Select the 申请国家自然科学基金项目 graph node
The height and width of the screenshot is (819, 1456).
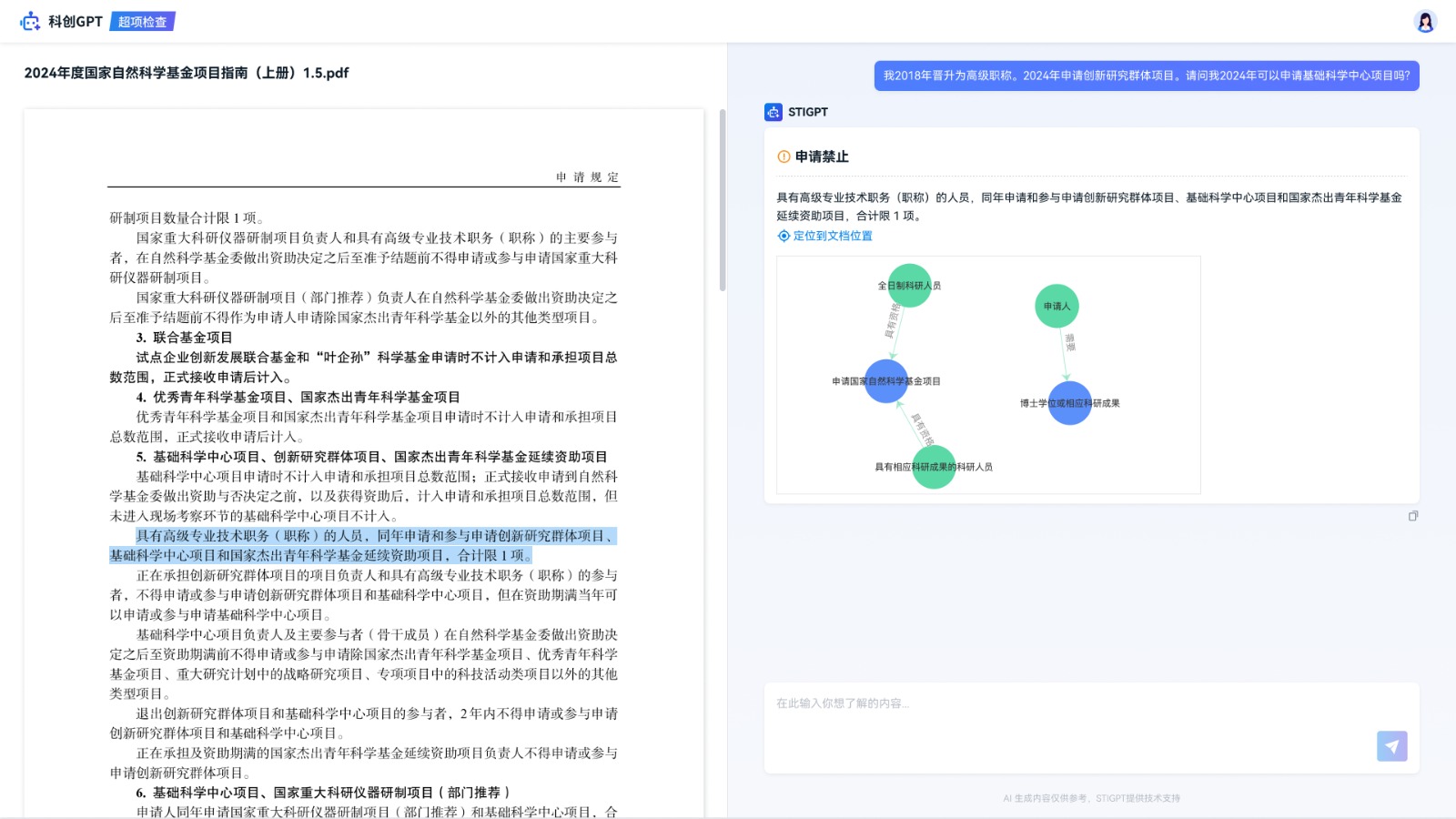click(886, 381)
